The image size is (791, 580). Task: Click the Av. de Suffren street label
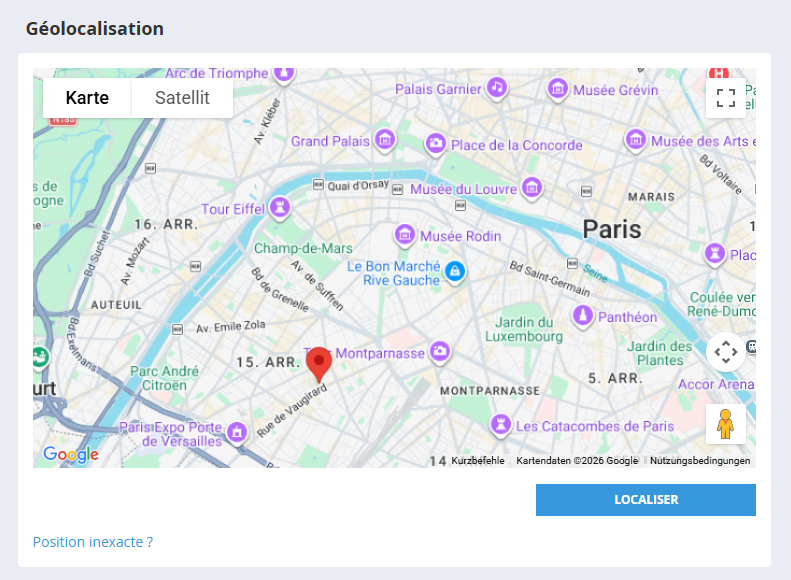pyautogui.click(x=317, y=285)
